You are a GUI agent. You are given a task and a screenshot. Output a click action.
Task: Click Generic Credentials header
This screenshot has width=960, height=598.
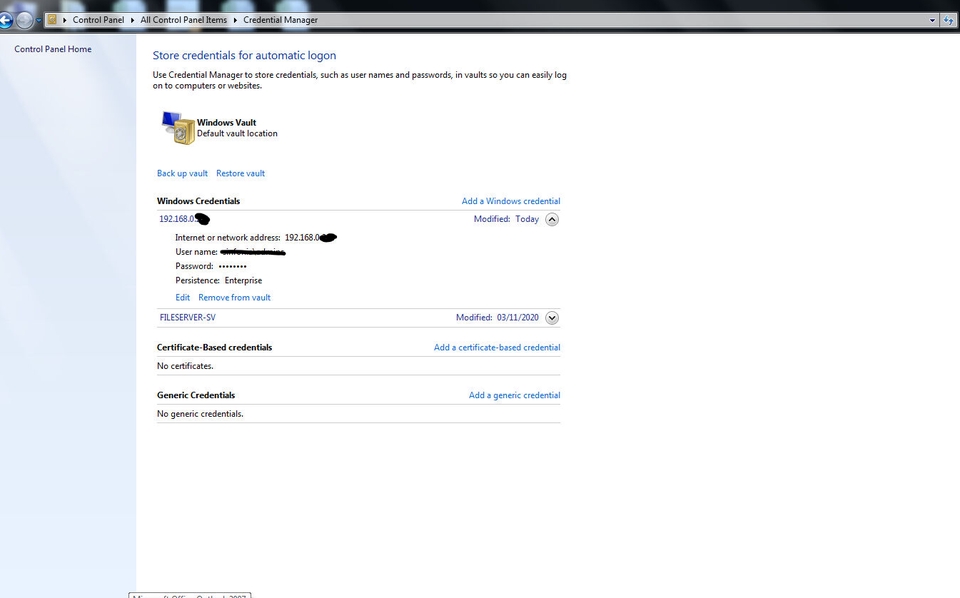(196, 395)
